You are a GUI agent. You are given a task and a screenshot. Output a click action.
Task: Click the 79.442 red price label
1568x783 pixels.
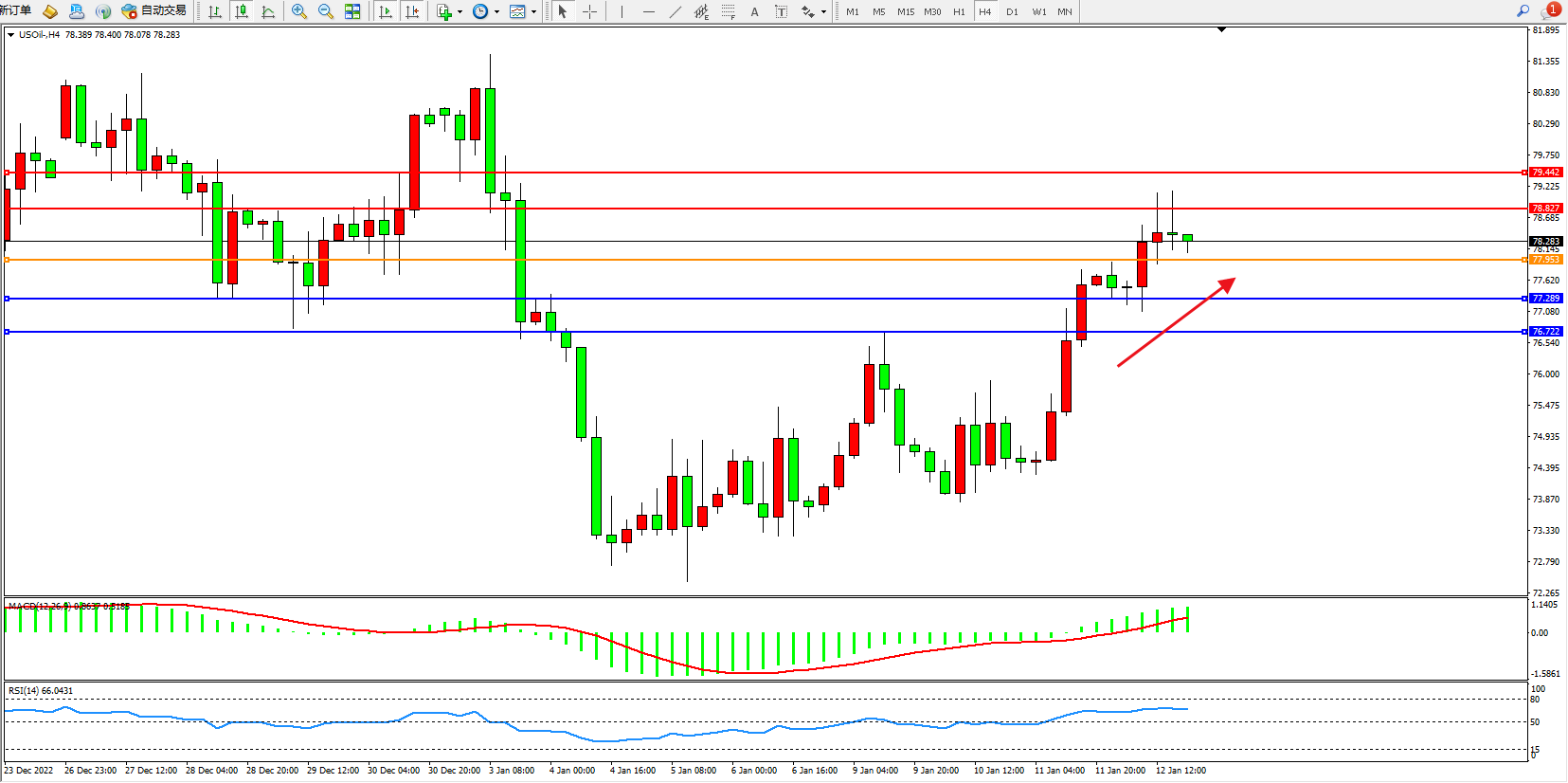[x=1545, y=173]
